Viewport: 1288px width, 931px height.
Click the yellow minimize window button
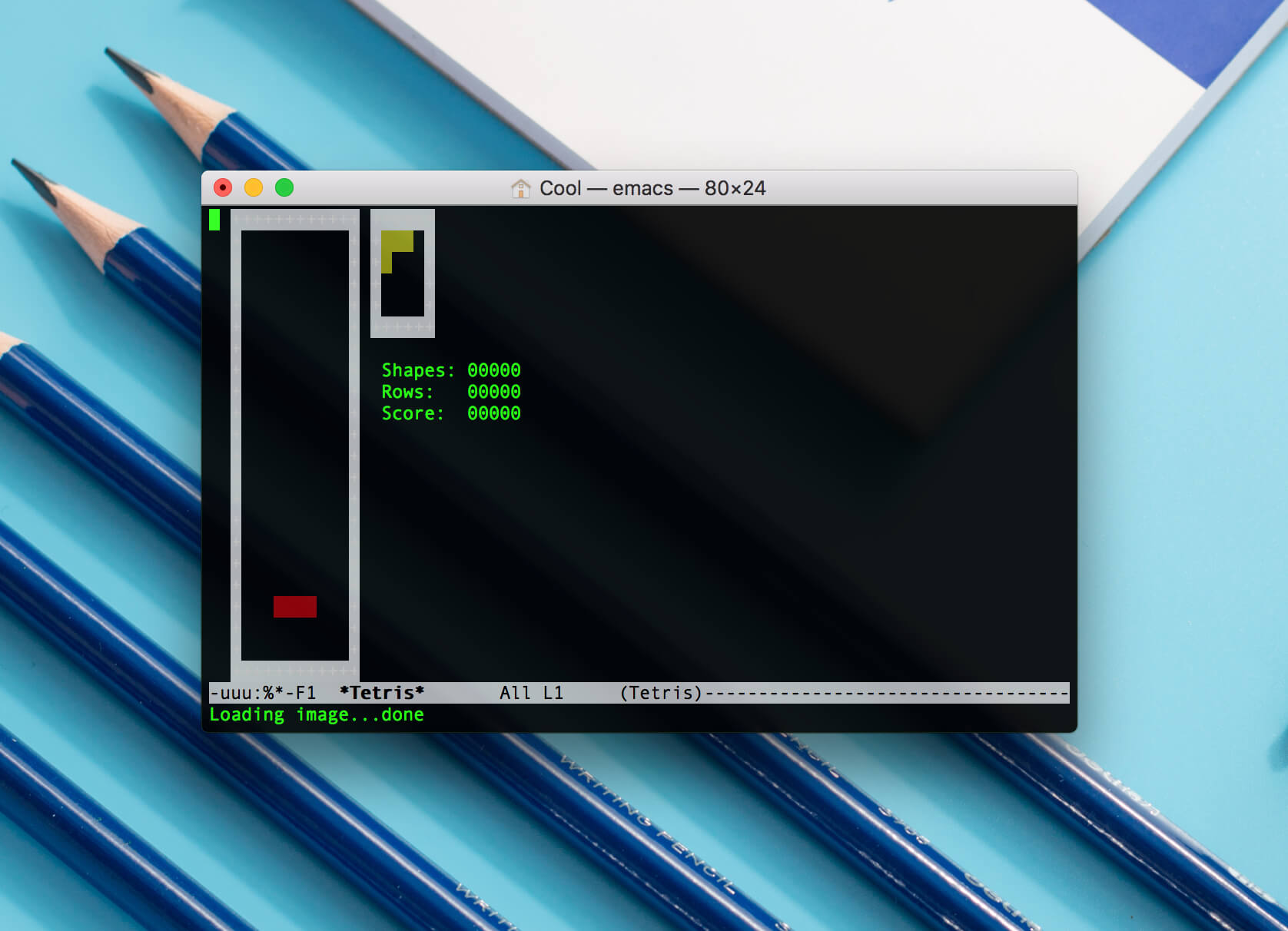tap(254, 187)
